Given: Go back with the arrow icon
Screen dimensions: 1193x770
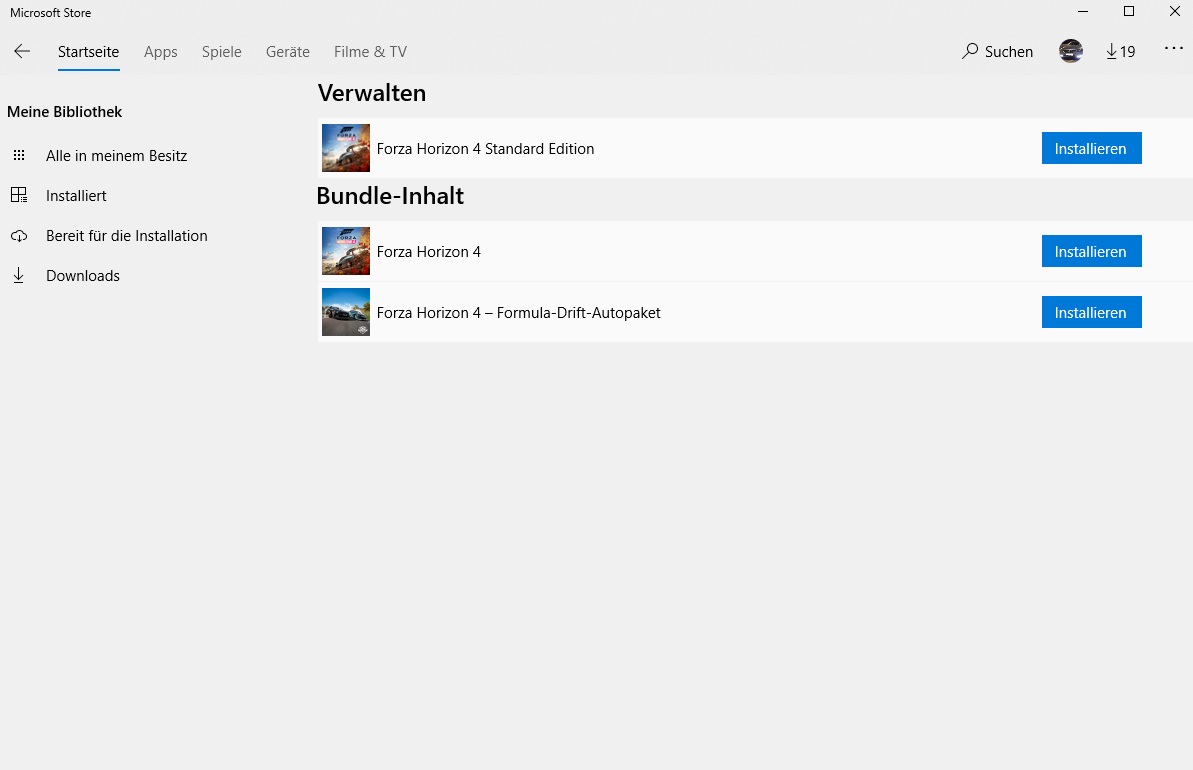Looking at the screenshot, I should tap(22, 51).
